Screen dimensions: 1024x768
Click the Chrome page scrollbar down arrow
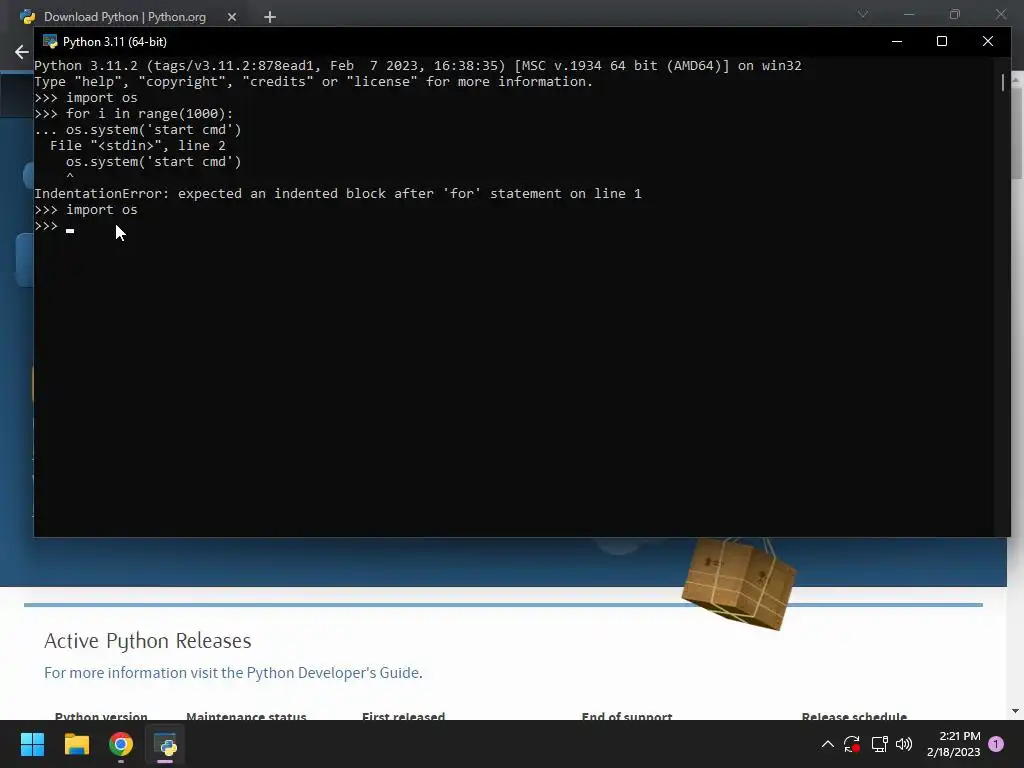click(1015, 711)
